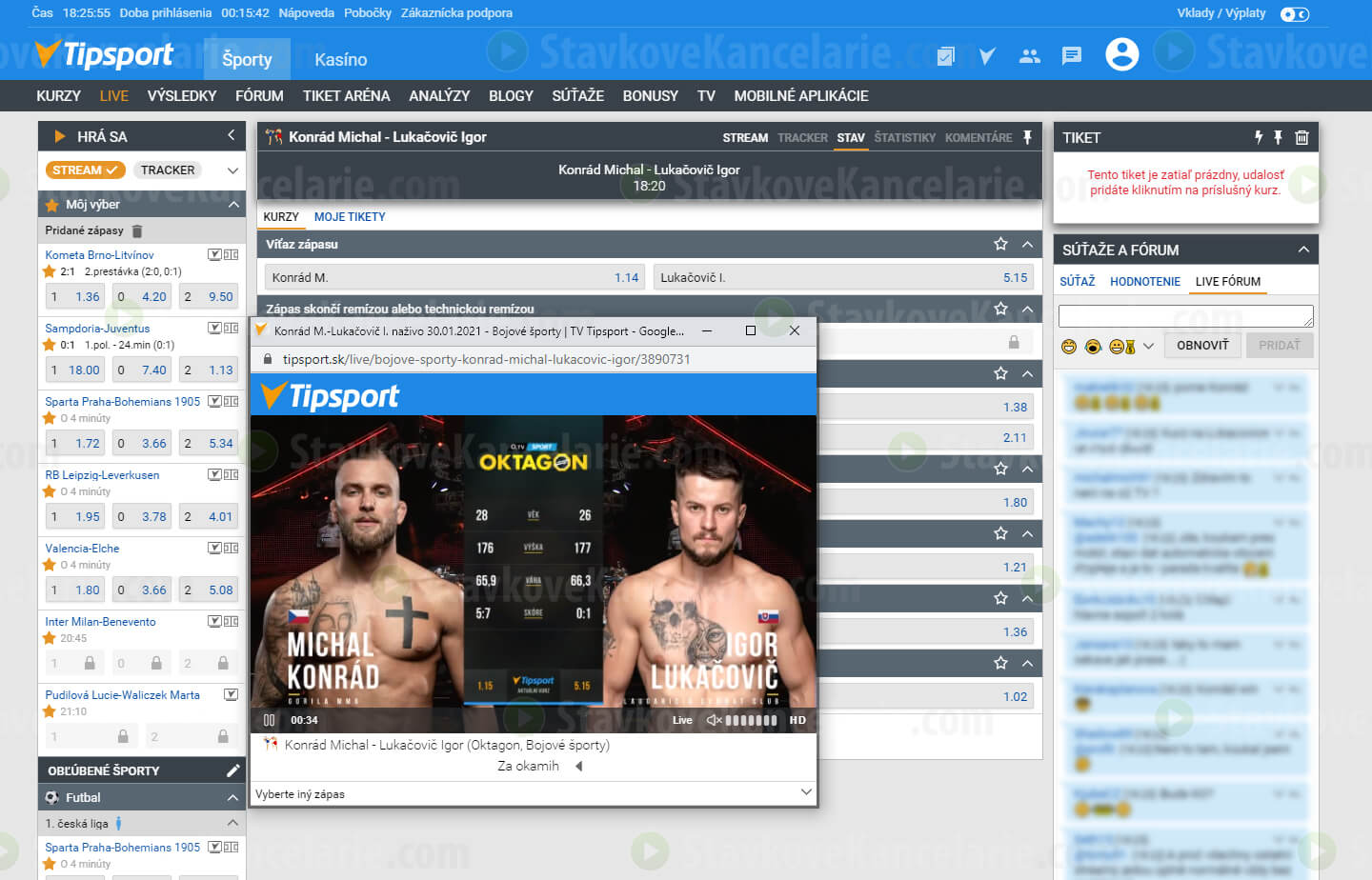This screenshot has height=880, width=1372.
Task: Empty the ticket with the trash icon
Action: (1301, 137)
